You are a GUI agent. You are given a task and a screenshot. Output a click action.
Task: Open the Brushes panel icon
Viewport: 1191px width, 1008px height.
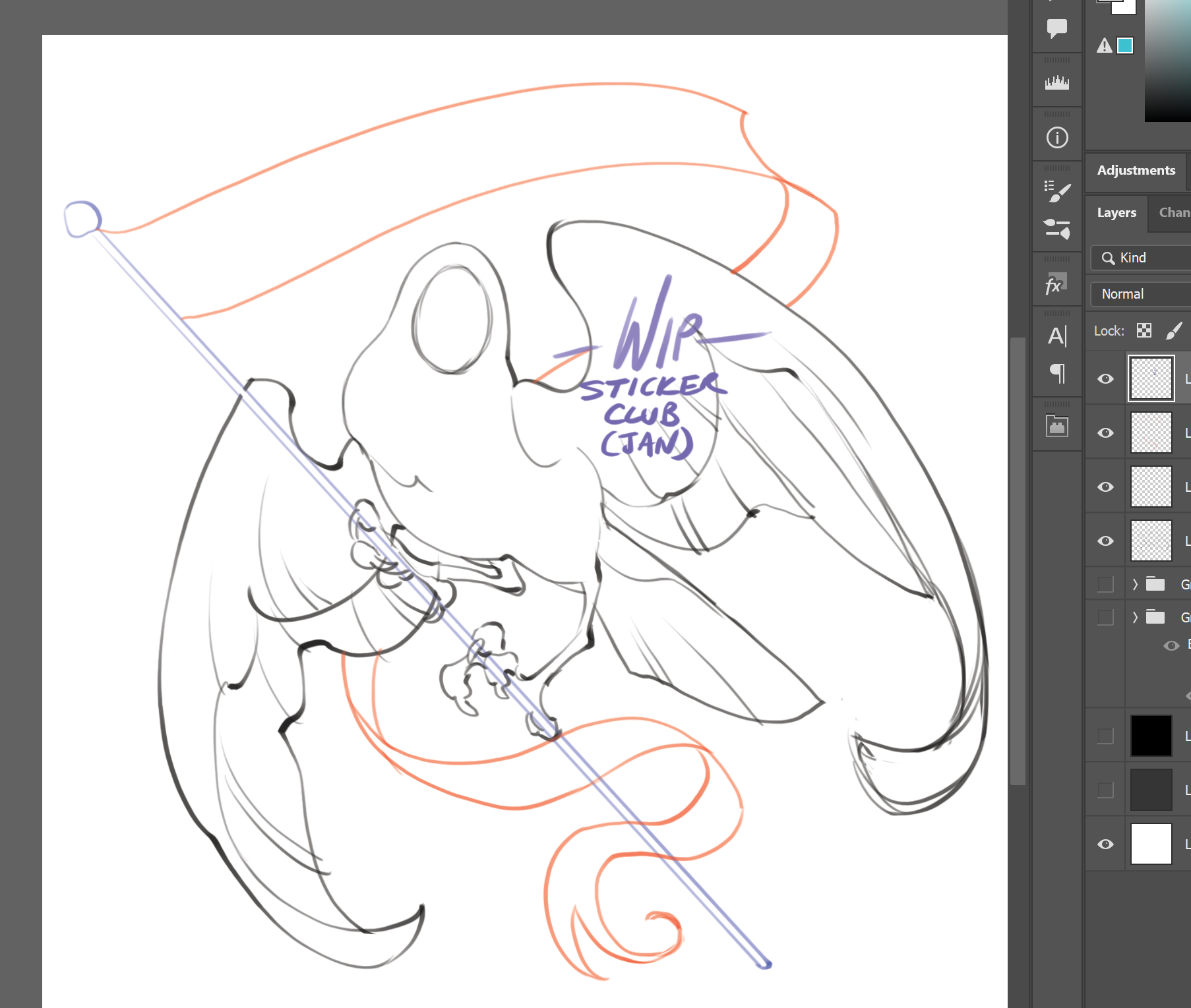(1057, 191)
